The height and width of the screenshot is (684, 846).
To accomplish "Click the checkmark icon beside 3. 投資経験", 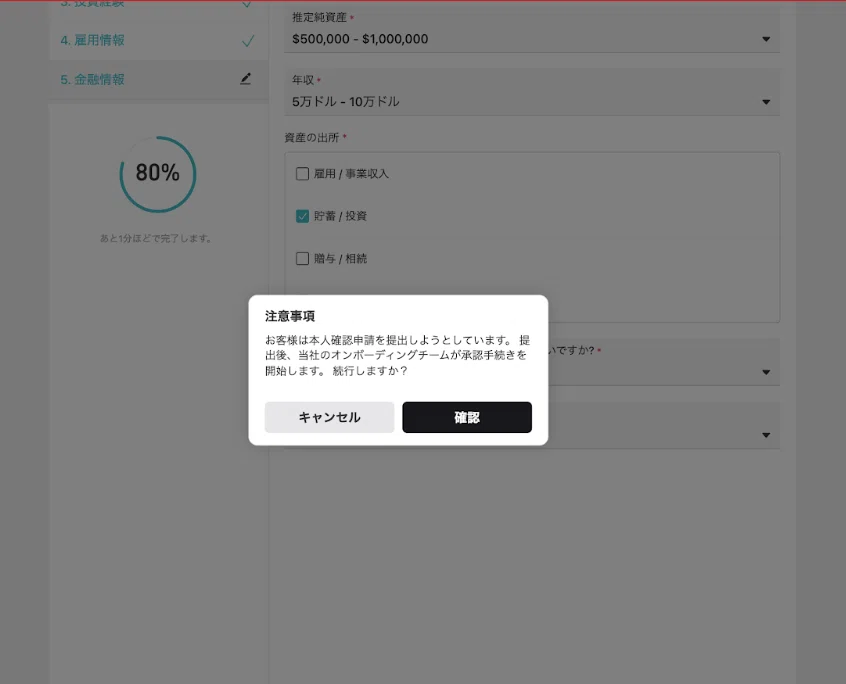I will [248, 4].
